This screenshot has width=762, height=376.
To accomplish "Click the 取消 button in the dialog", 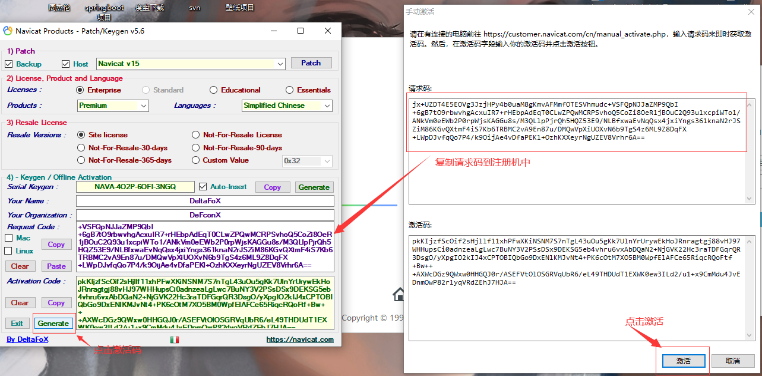I will click(733, 361).
